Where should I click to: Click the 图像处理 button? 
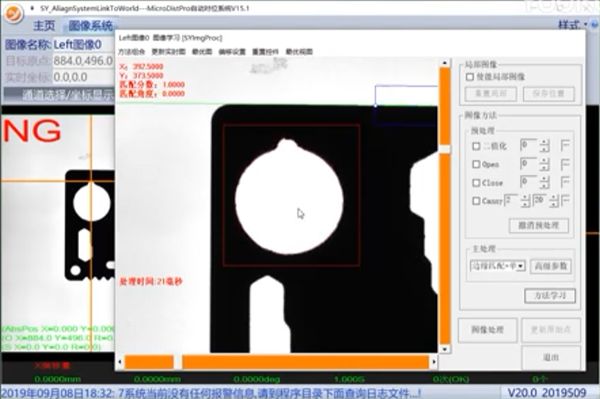(x=488, y=330)
